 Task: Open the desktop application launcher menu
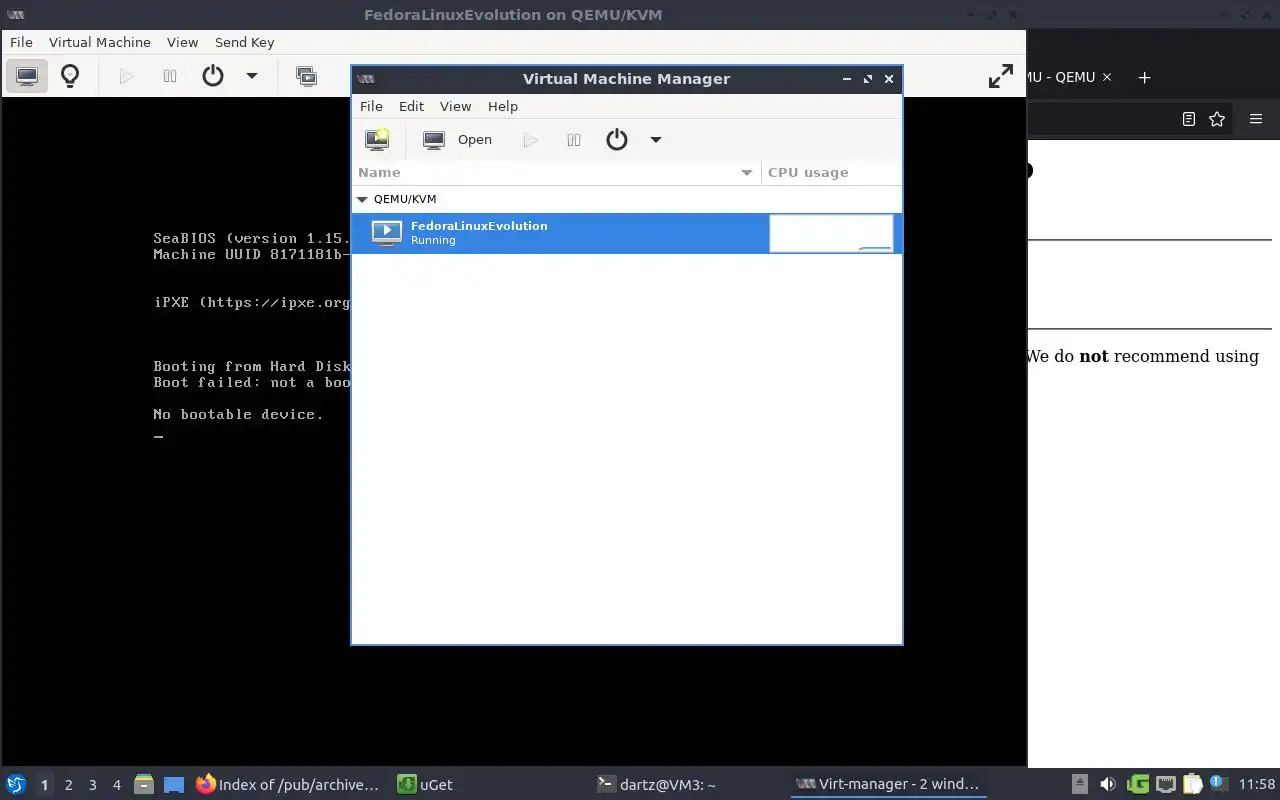pyautogui.click(x=15, y=785)
